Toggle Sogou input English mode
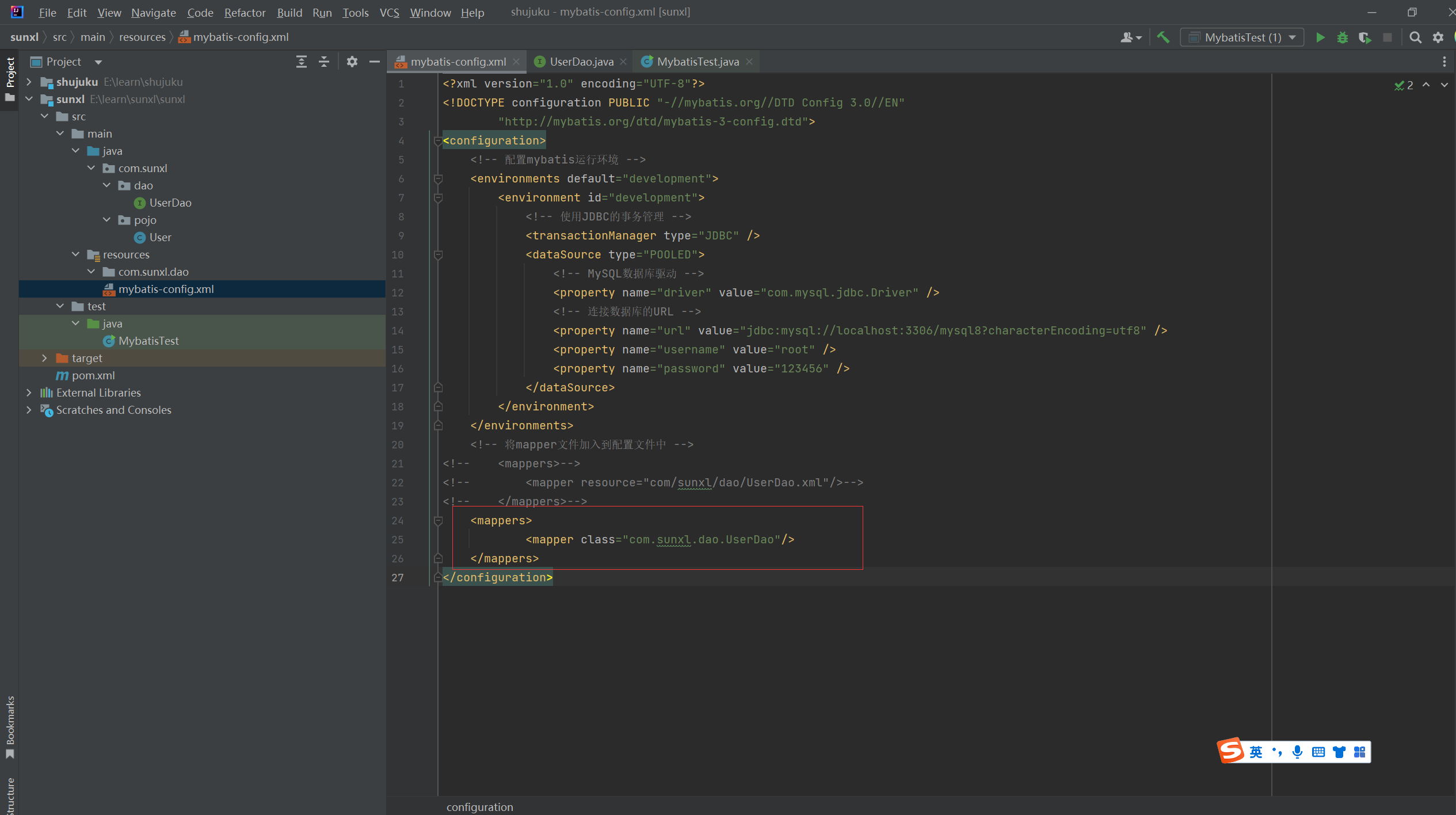This screenshot has width=1456, height=815. (1256, 752)
